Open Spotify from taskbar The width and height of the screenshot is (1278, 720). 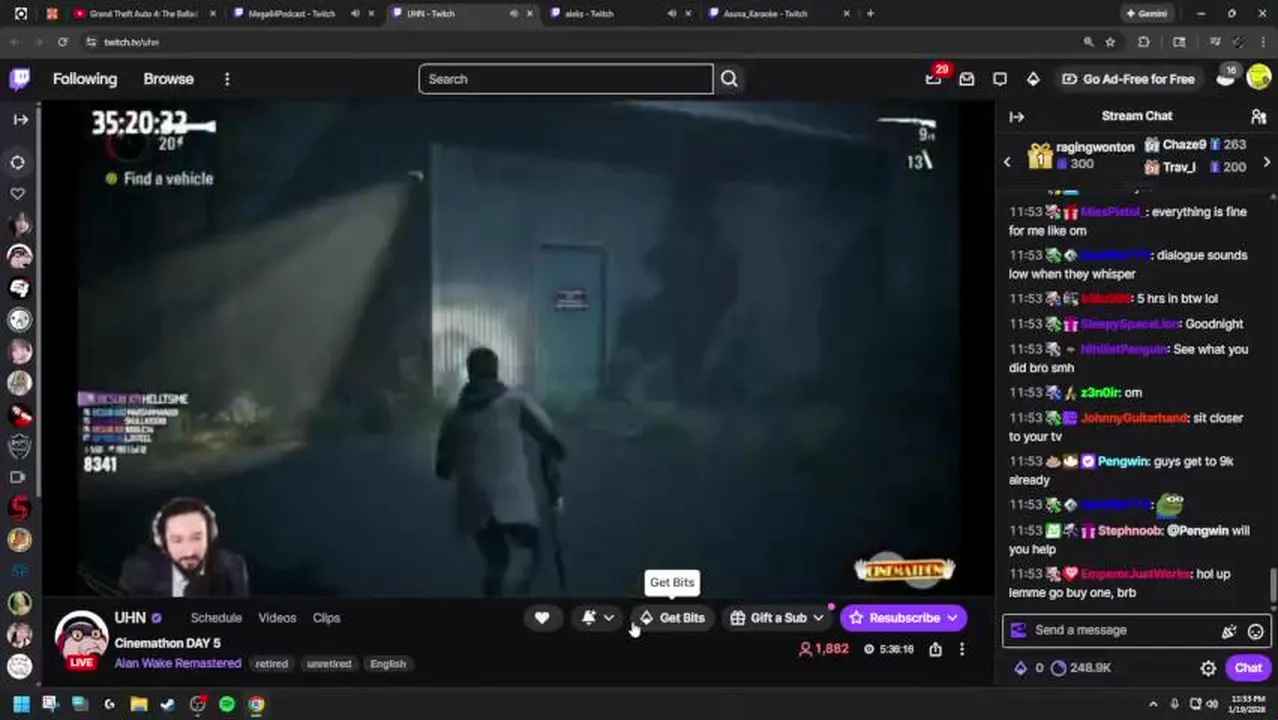[227, 704]
